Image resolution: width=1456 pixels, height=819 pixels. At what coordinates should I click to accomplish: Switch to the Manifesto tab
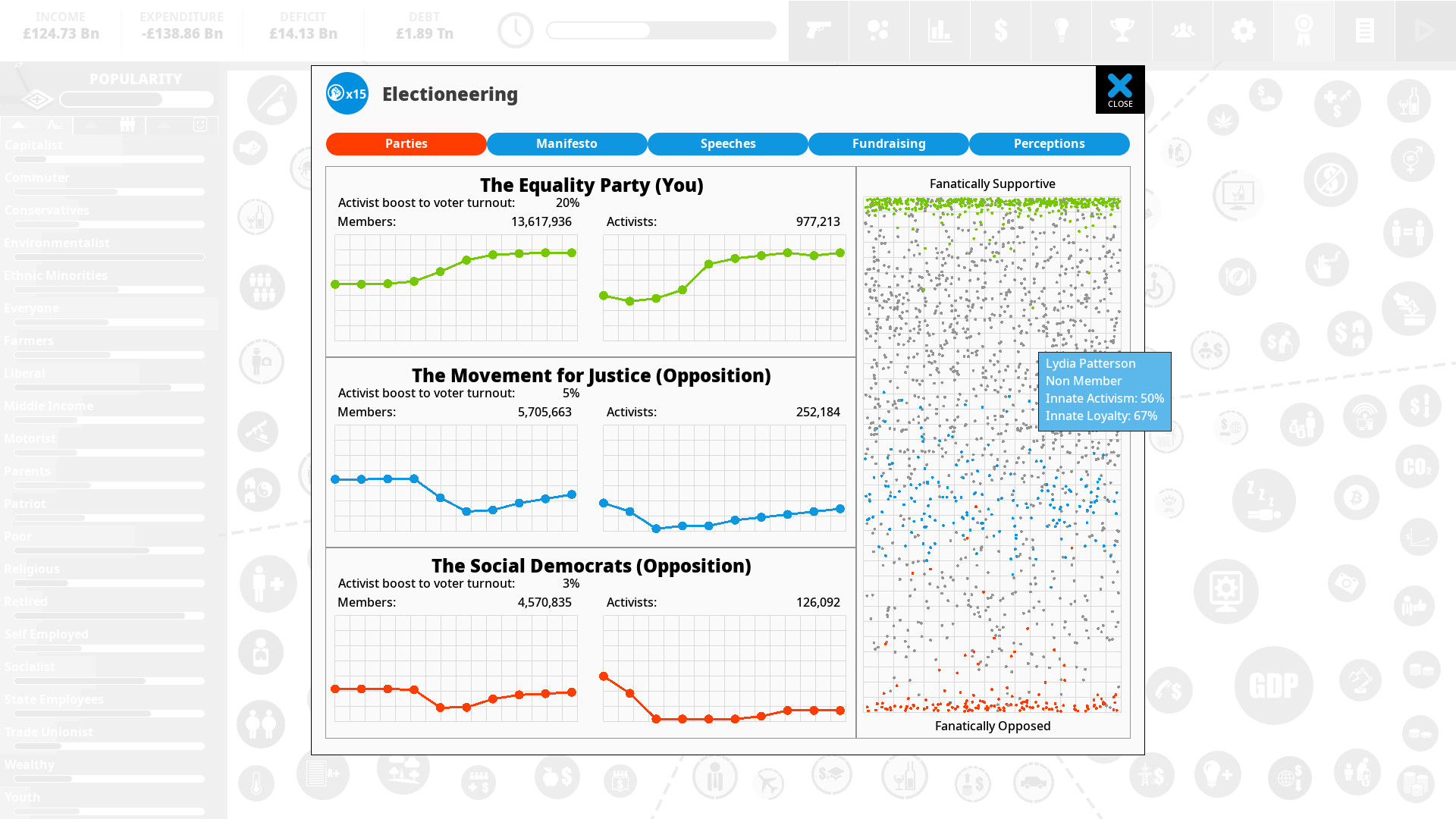pos(567,143)
